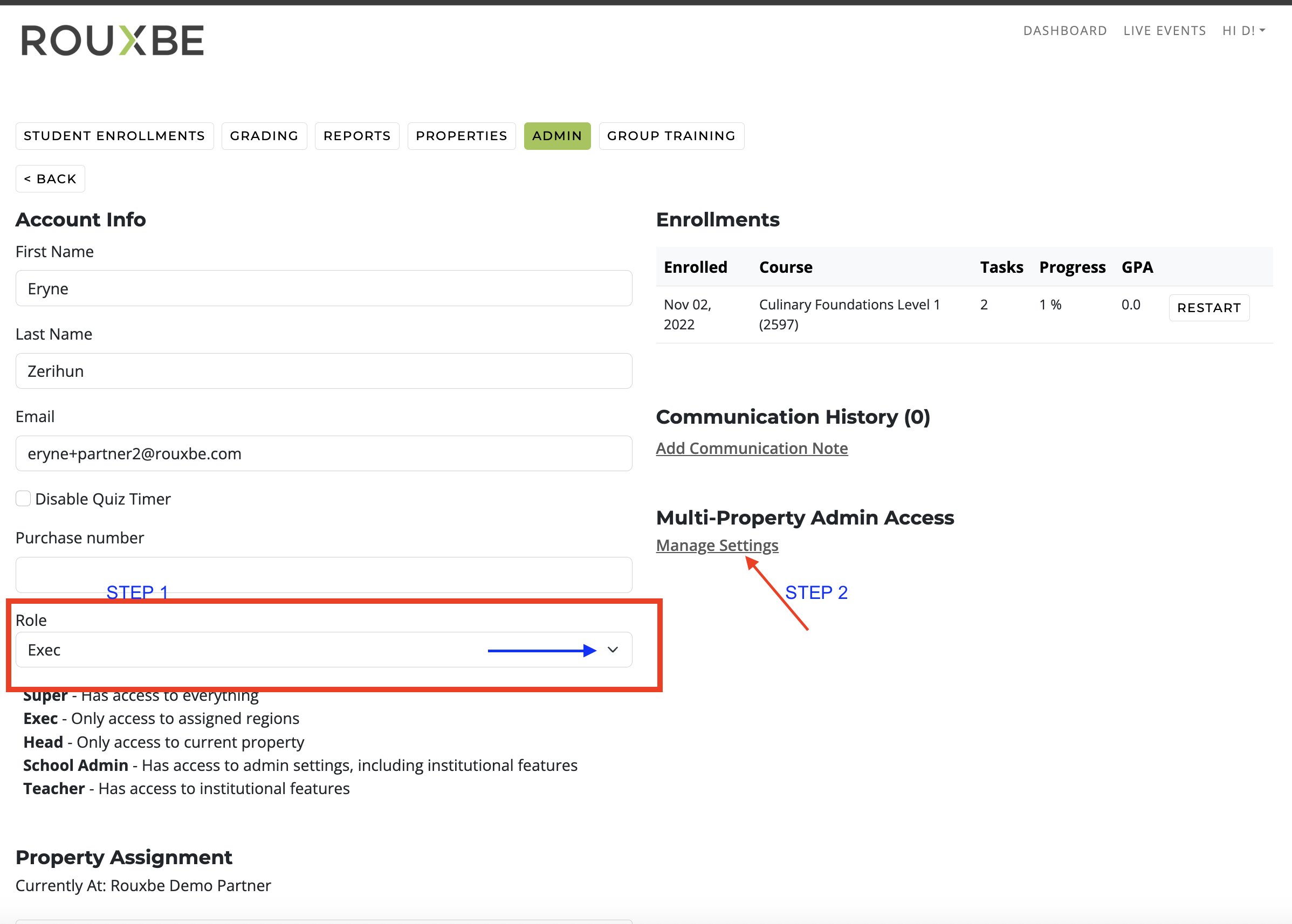This screenshot has height=924, width=1292.
Task: Select the Admin tab
Action: click(557, 136)
